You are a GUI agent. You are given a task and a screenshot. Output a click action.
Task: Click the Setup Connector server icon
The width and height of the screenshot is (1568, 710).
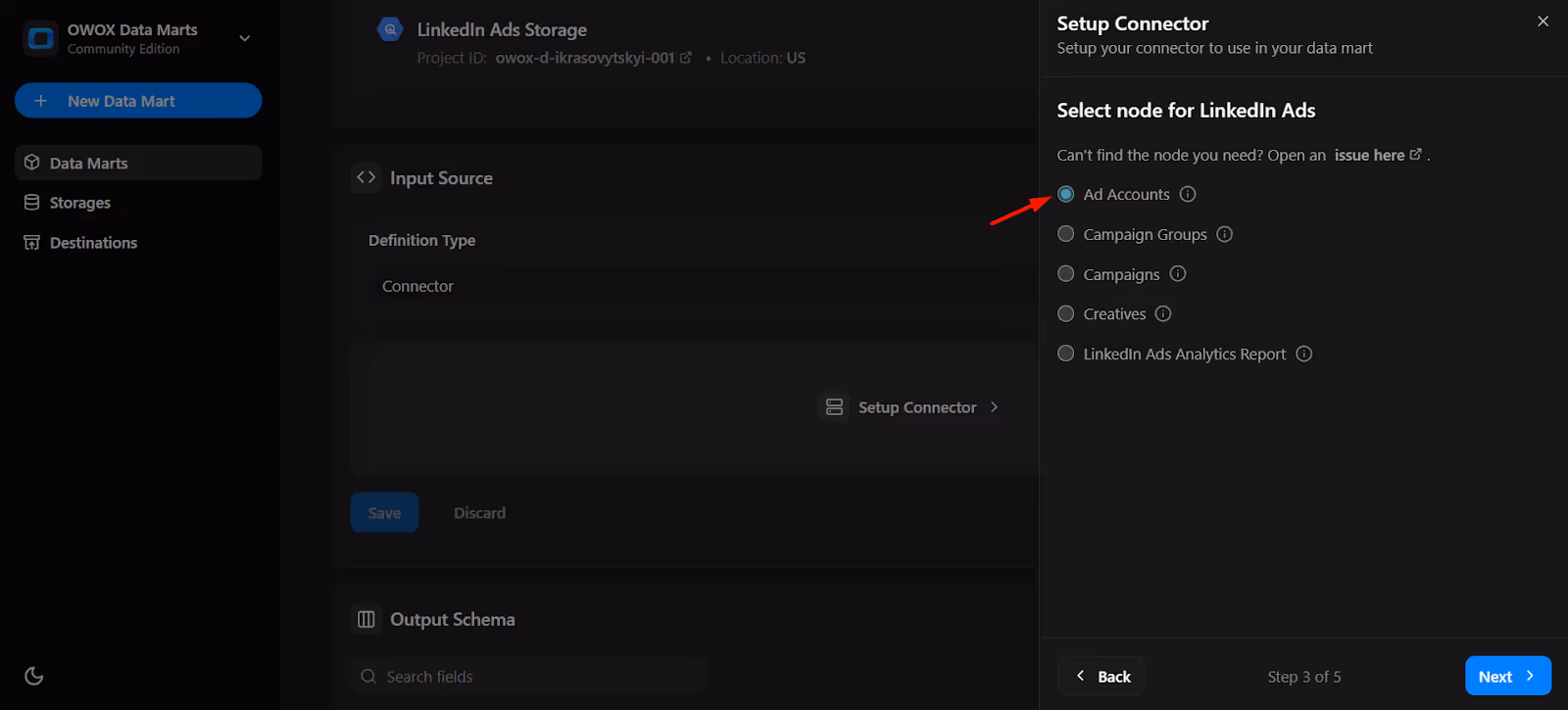click(x=834, y=407)
